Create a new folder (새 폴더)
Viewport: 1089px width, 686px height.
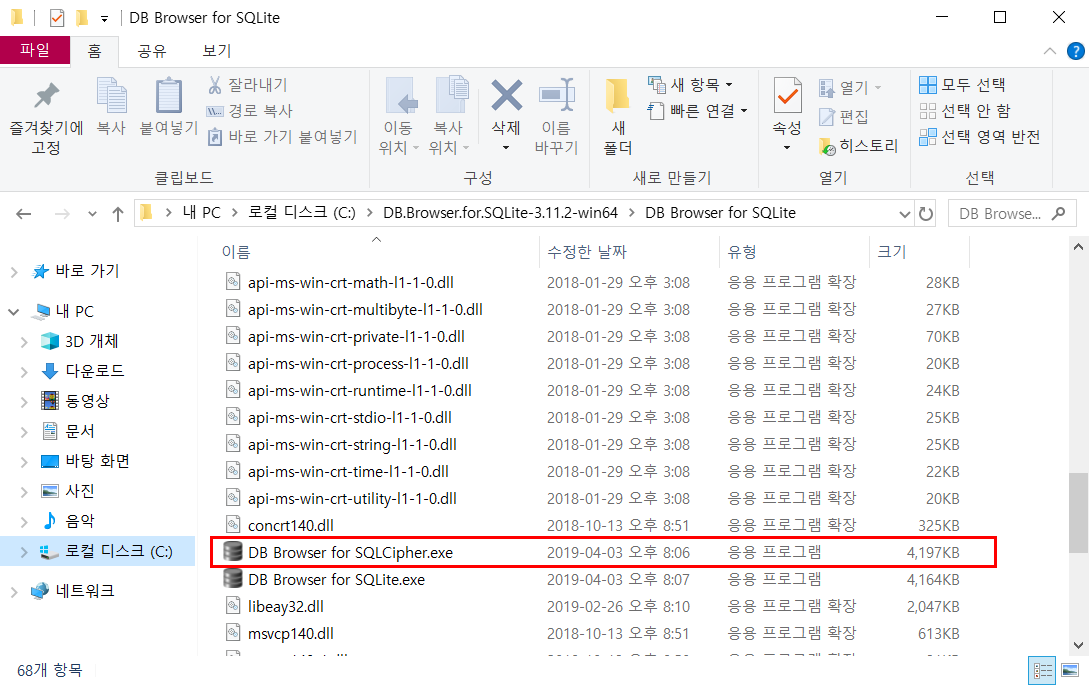click(617, 117)
